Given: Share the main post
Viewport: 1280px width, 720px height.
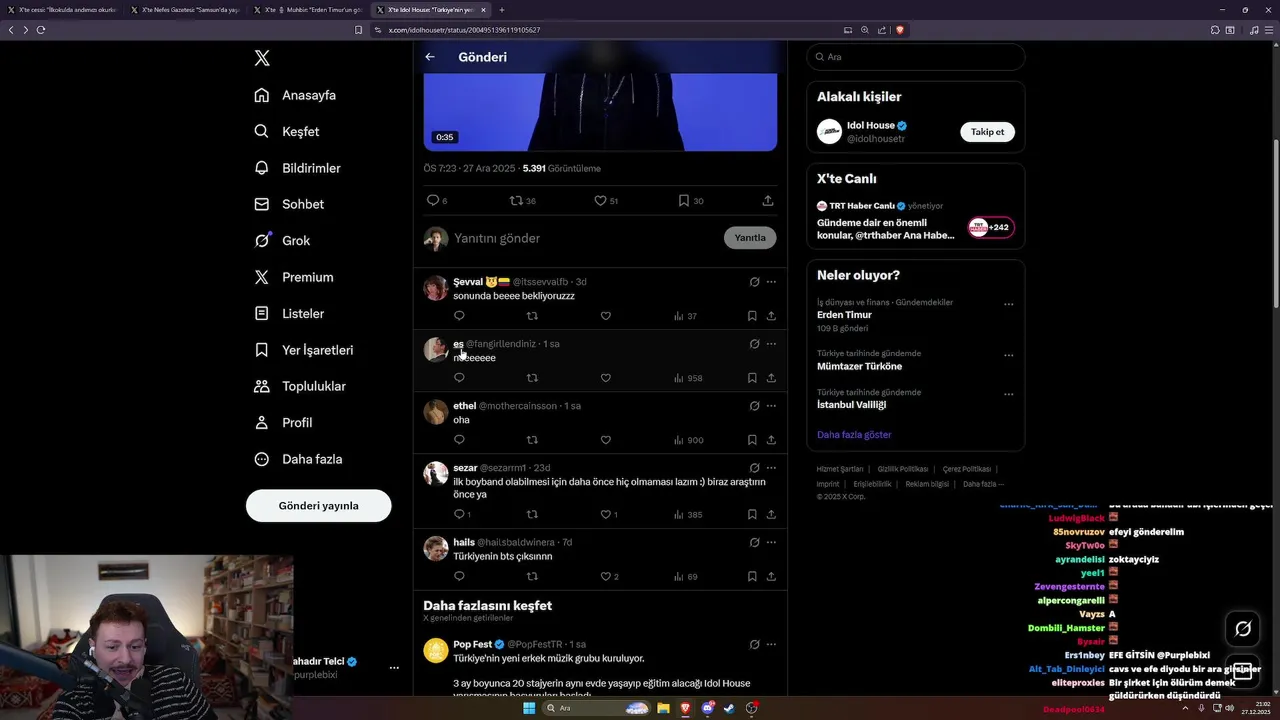Looking at the screenshot, I should click(x=768, y=200).
